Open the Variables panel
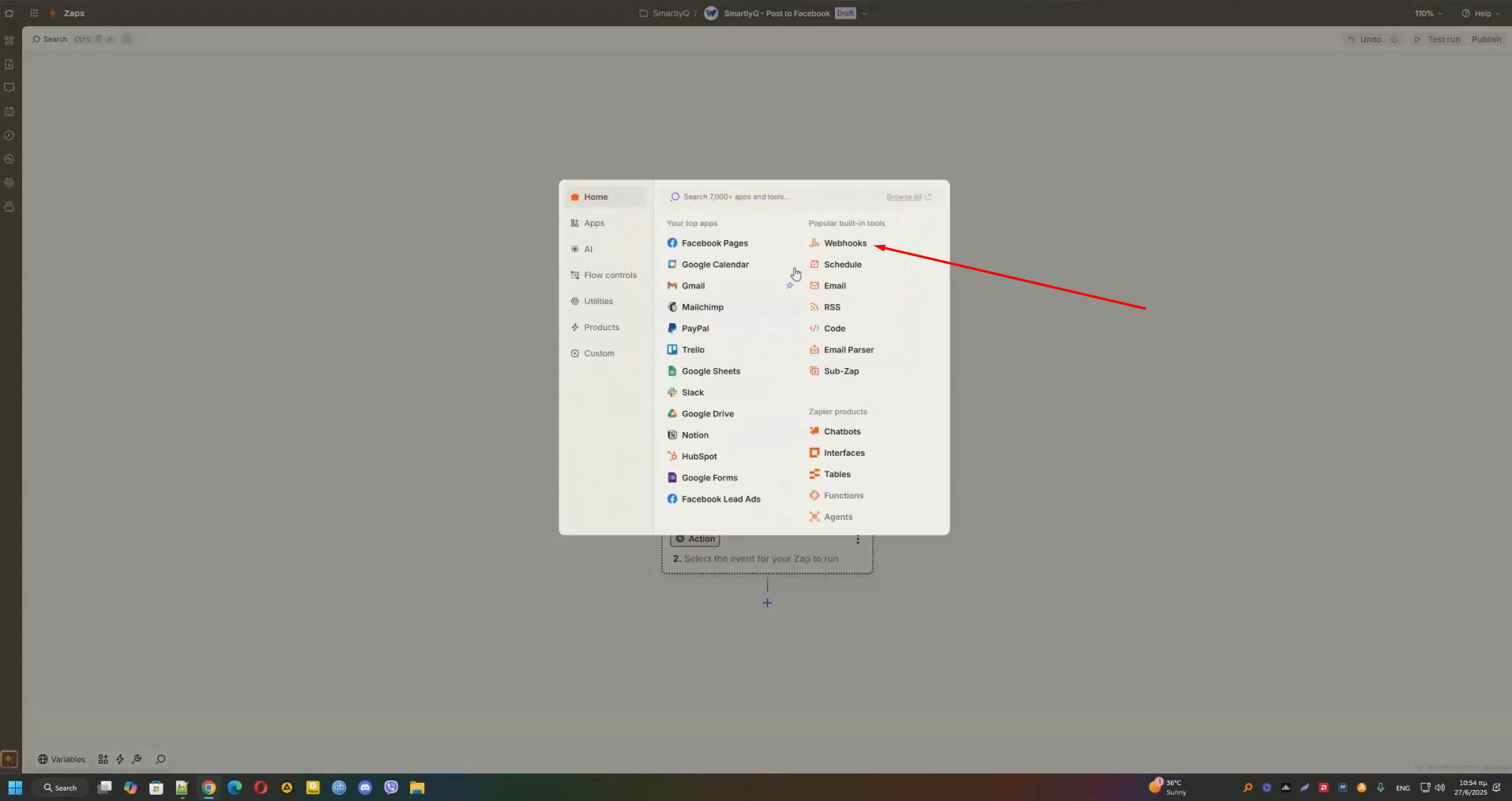The image size is (1512, 801). pos(62,759)
